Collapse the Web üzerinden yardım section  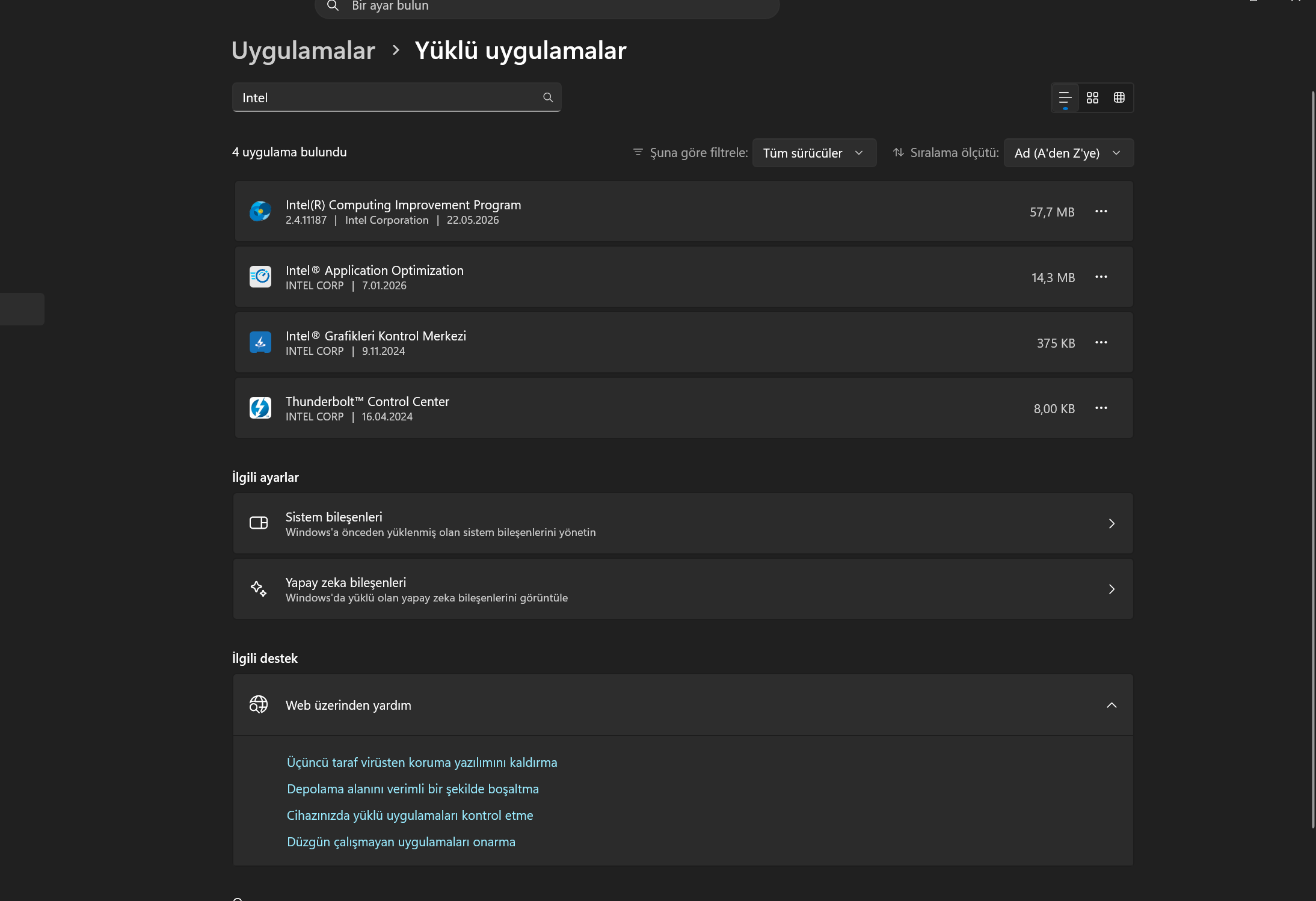(1111, 705)
